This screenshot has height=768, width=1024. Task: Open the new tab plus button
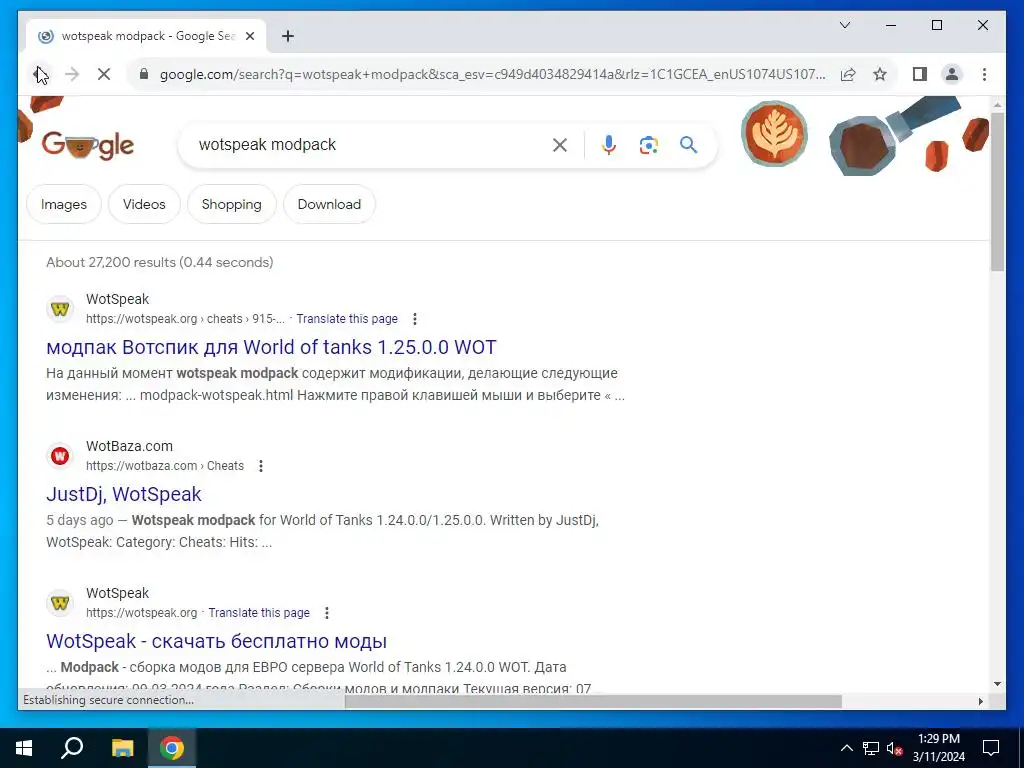(x=288, y=37)
